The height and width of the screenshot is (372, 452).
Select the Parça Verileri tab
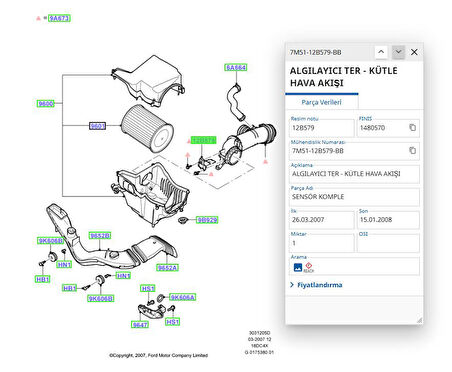click(x=321, y=102)
